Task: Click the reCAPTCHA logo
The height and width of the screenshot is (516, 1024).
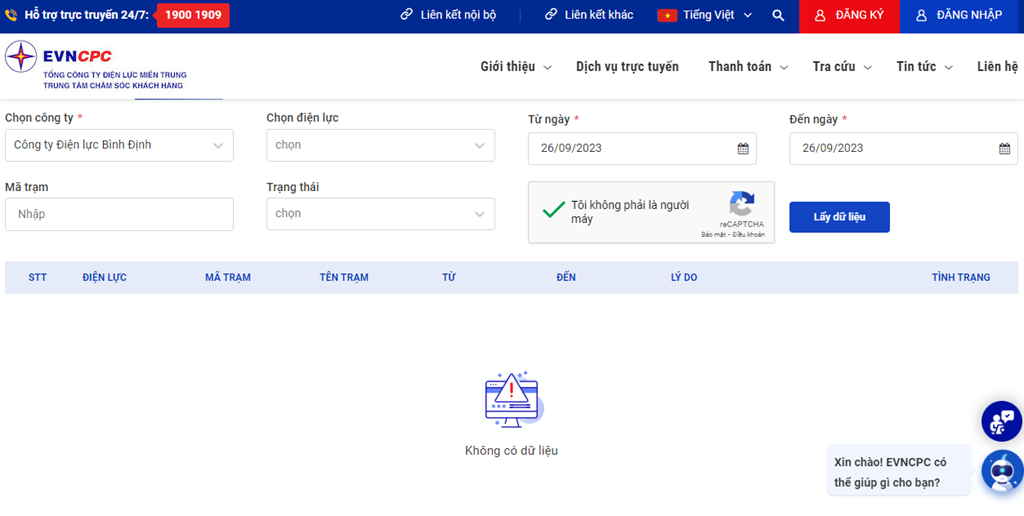Action: (741, 205)
